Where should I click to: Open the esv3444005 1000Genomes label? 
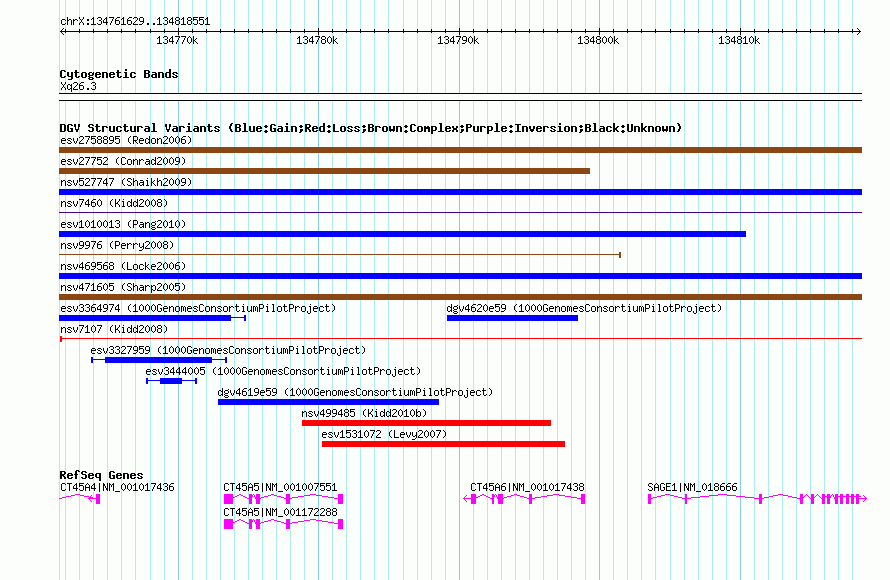[x=283, y=371]
